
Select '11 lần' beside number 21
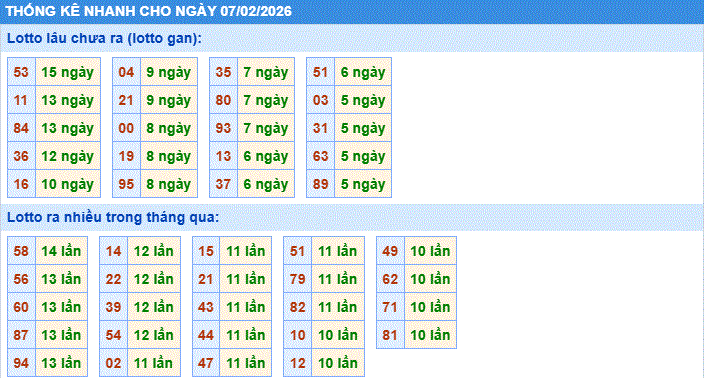(x=245, y=279)
